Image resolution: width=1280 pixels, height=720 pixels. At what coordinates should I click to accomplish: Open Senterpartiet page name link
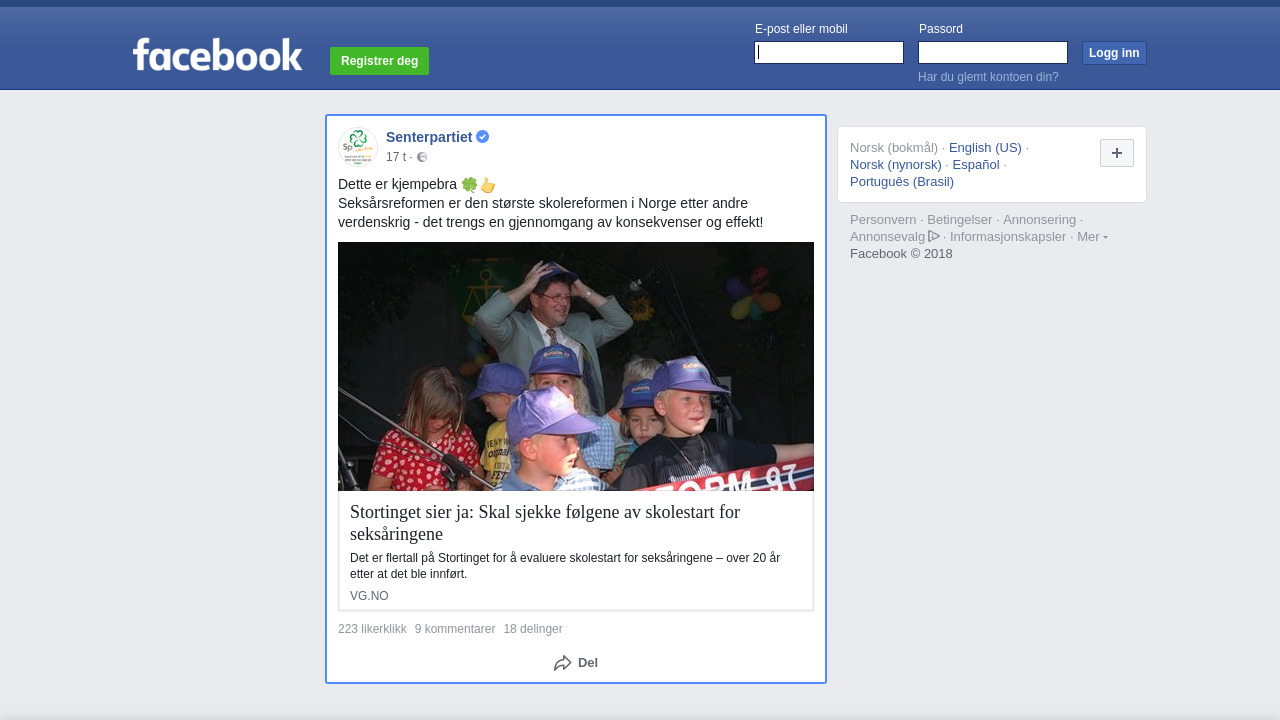pos(429,137)
